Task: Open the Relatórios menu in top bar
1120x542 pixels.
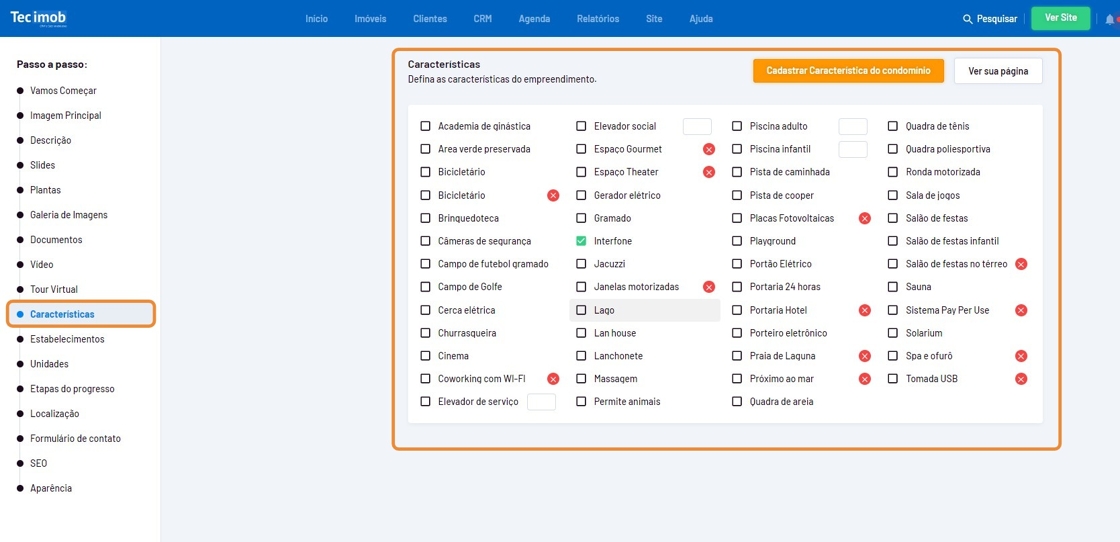Action: click(x=598, y=19)
